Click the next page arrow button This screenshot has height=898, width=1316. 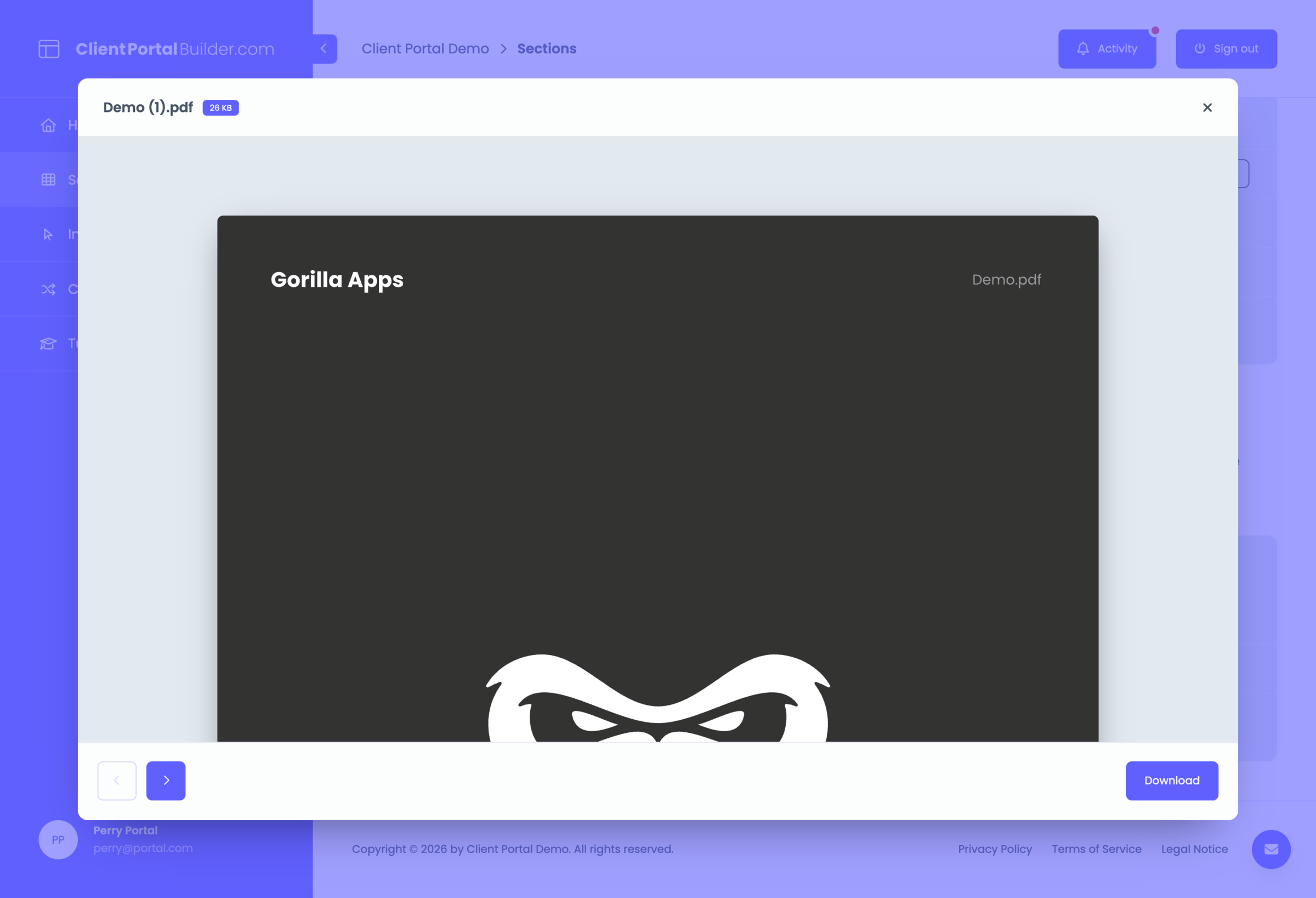166,780
